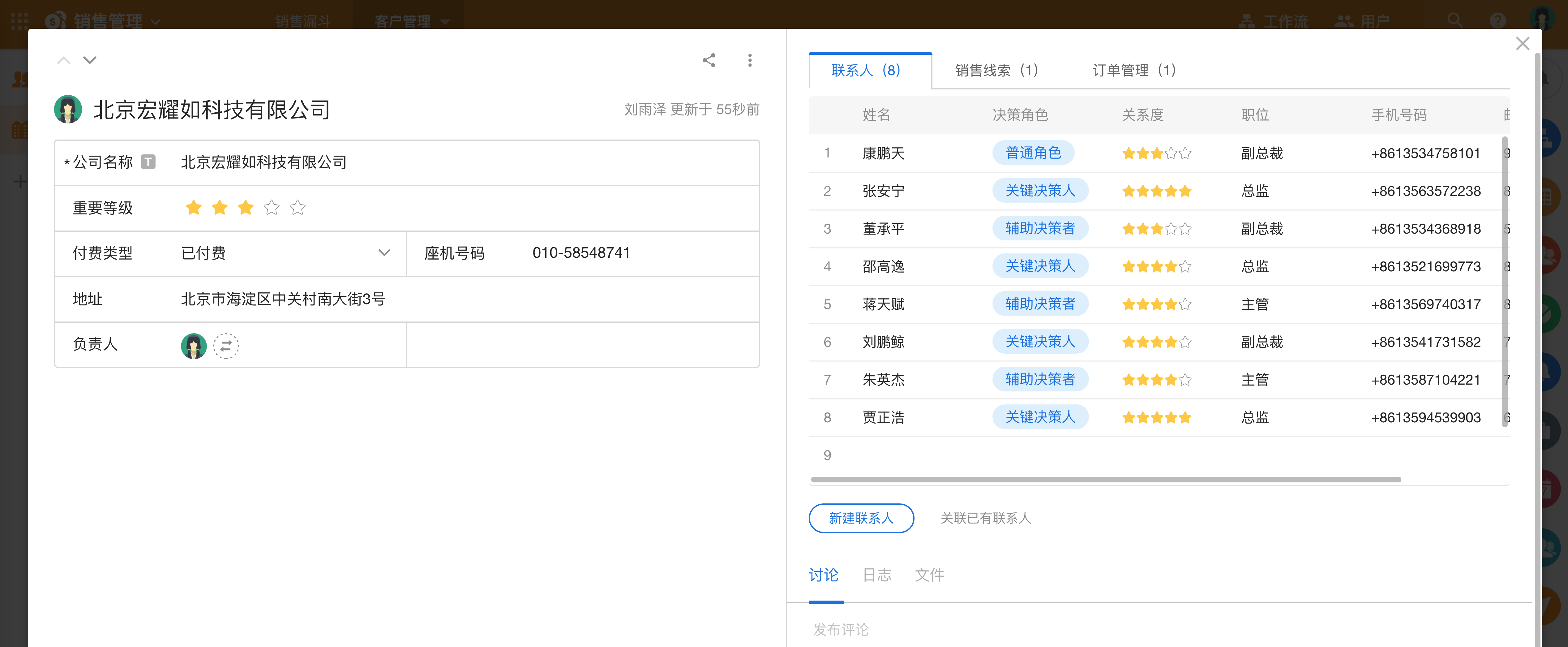Click the 新建联系人 button
The height and width of the screenshot is (647, 1568).
coord(861,519)
